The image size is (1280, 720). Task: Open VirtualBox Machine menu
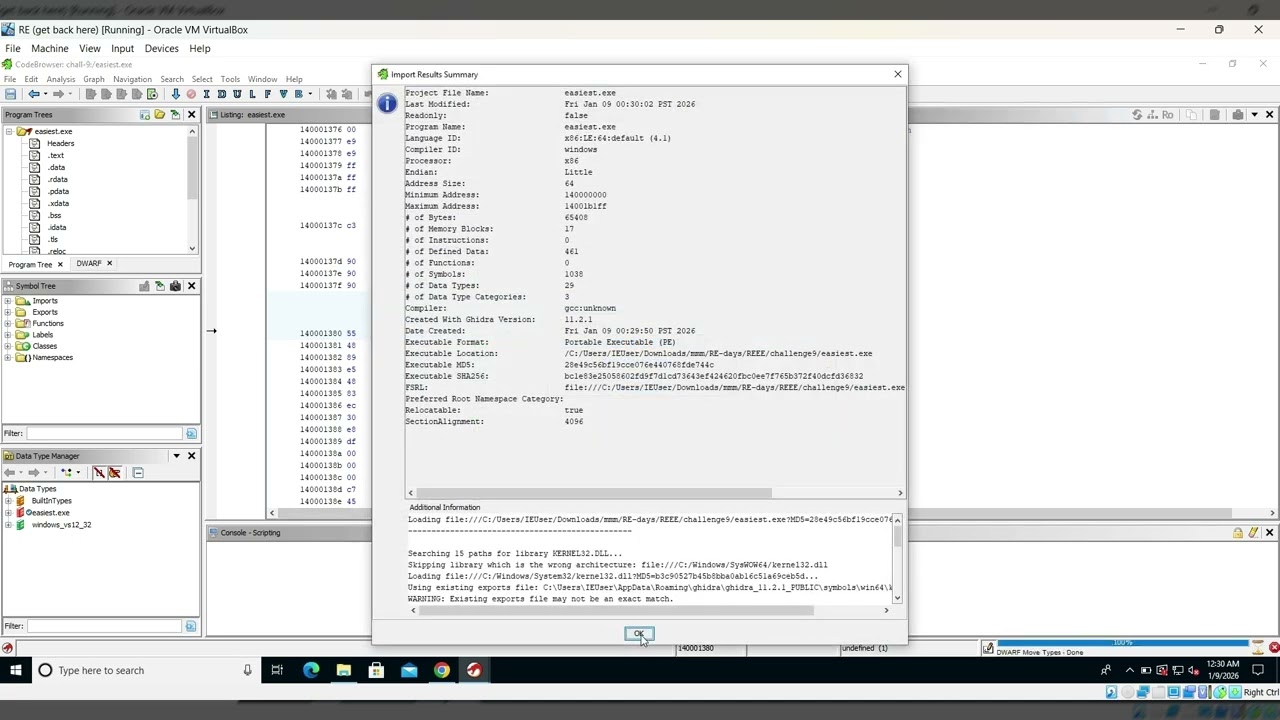(50, 48)
